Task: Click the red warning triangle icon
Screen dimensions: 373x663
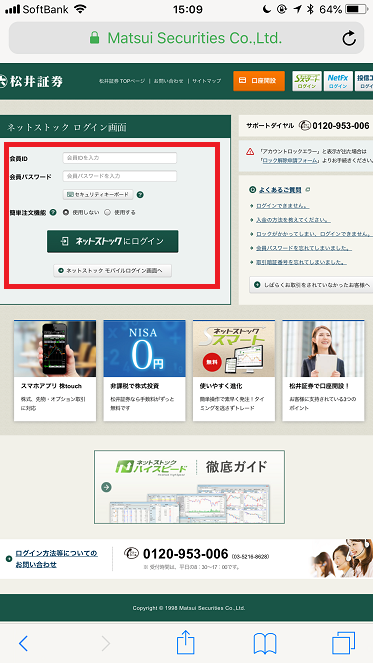Action: tap(250, 151)
